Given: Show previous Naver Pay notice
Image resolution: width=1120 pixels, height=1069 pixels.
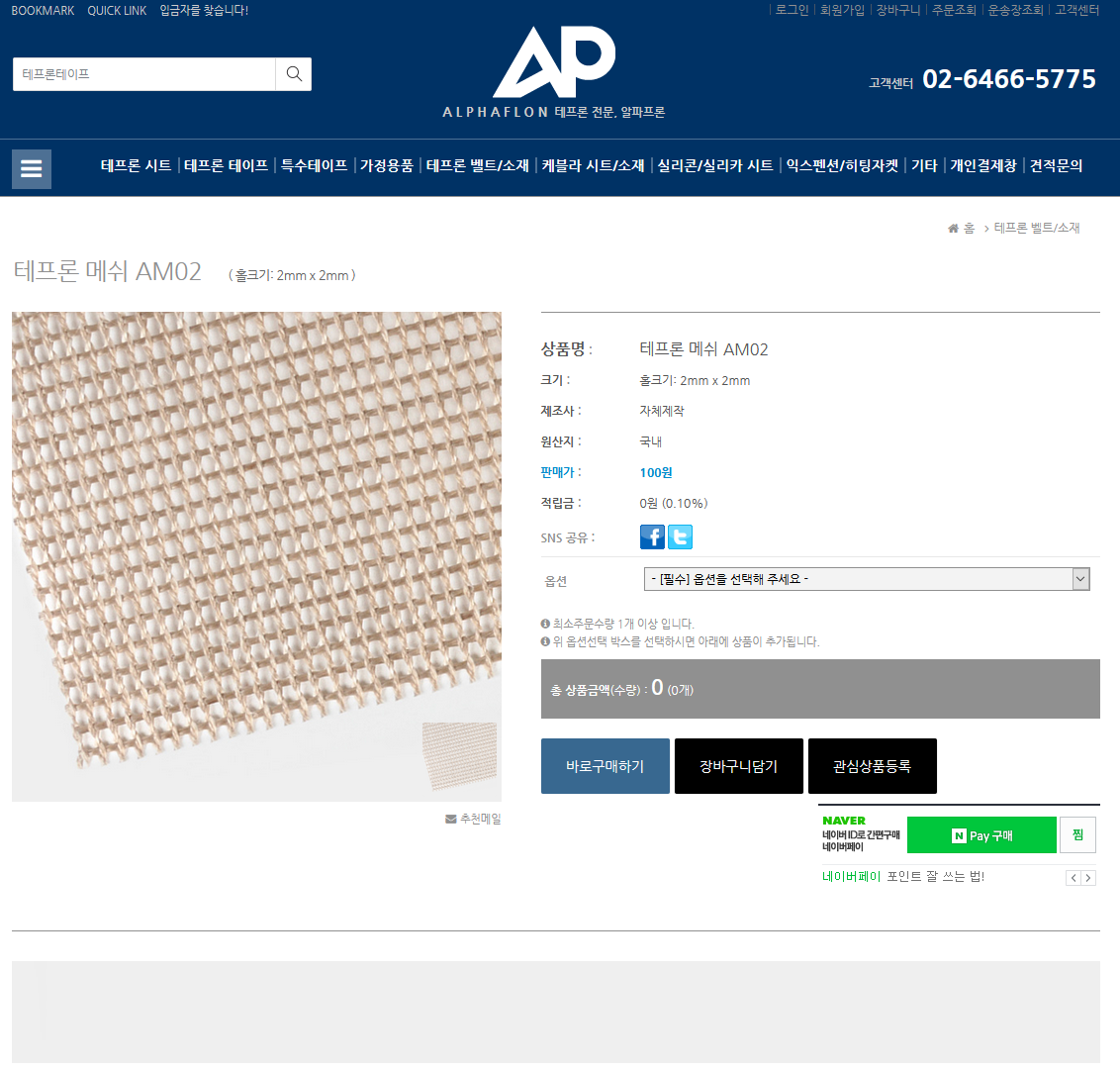Looking at the screenshot, I should (x=1073, y=878).
